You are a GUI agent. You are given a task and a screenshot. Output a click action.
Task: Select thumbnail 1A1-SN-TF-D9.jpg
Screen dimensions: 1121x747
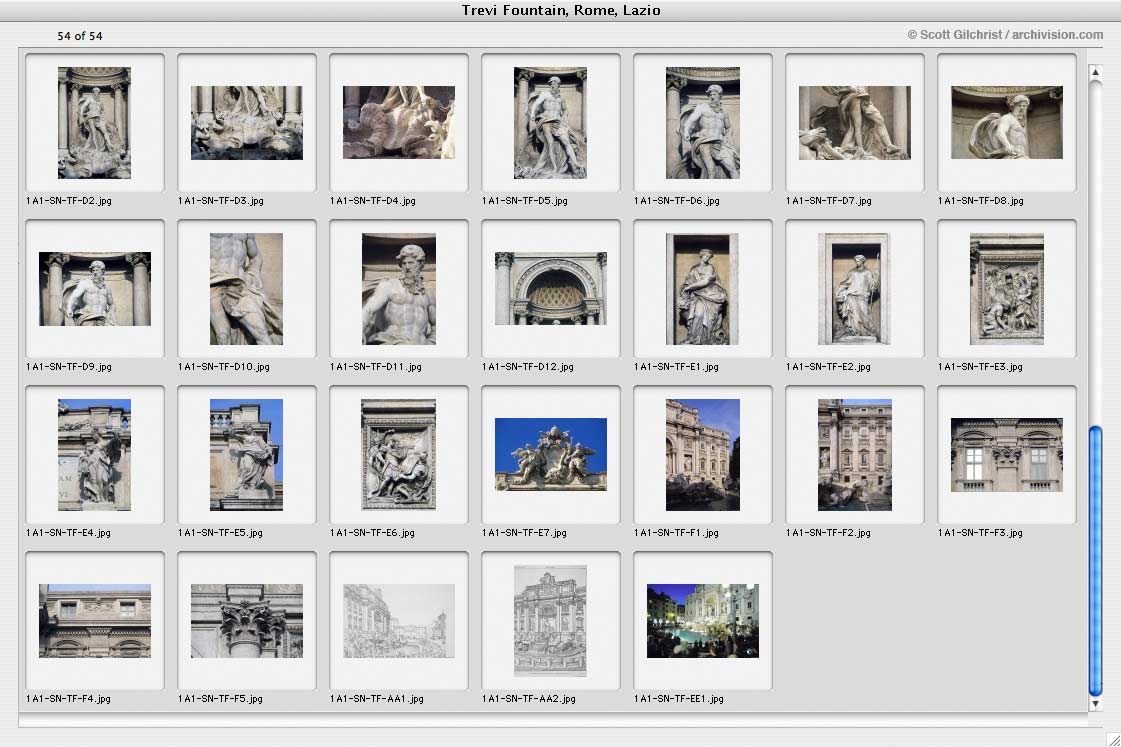click(94, 289)
